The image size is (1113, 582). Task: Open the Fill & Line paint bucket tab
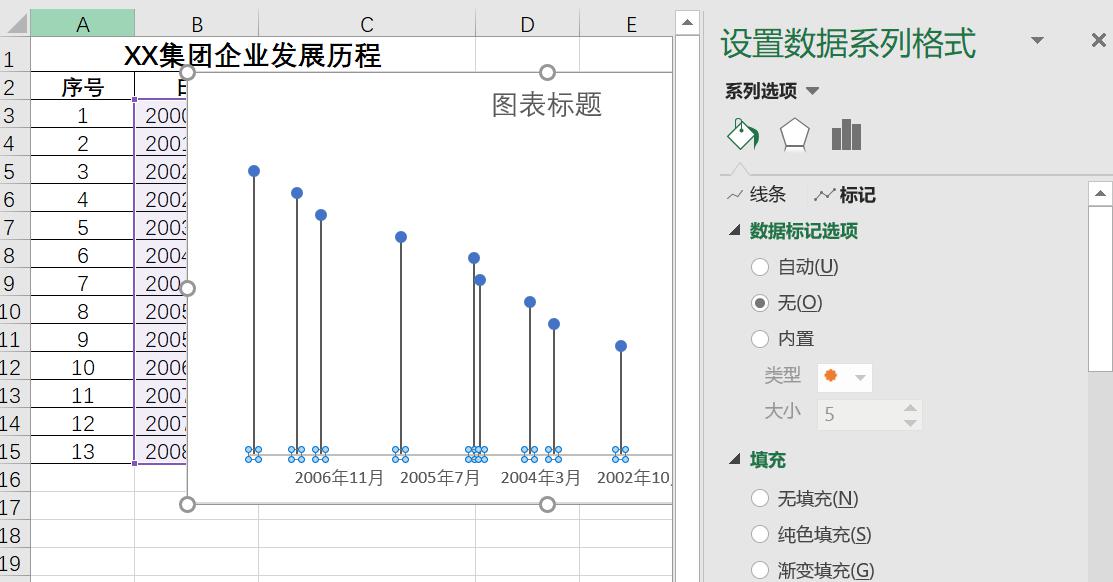[x=743, y=134]
